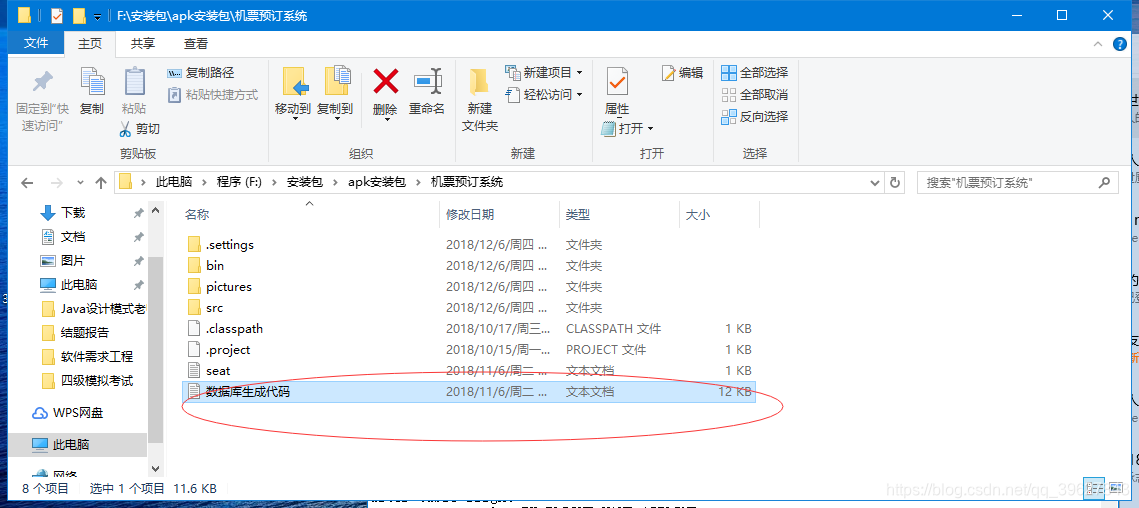
Task: Switch to the Share (共享) ribbon tab
Action: coord(142,44)
